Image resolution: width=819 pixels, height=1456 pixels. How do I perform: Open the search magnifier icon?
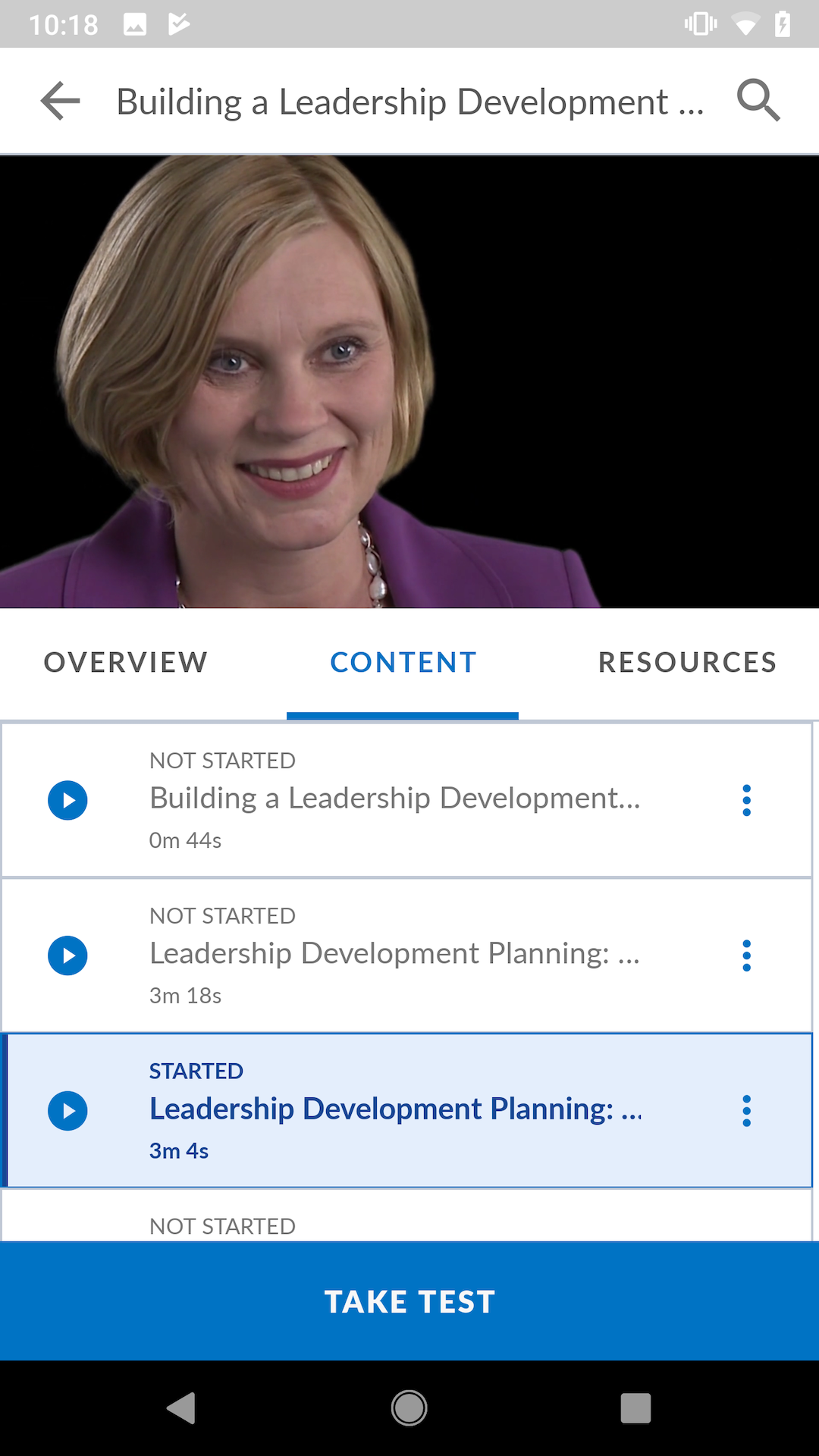pyautogui.click(x=758, y=100)
